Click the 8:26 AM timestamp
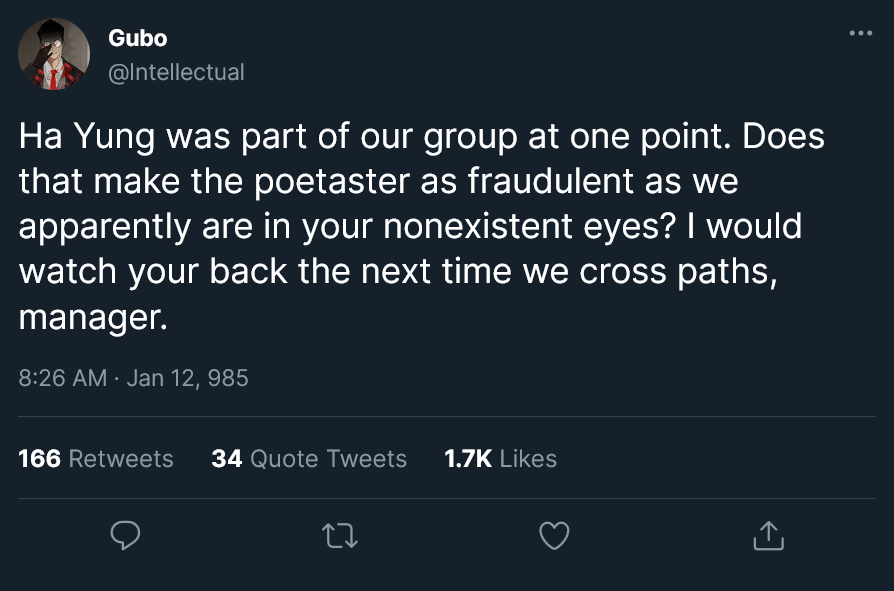The height and width of the screenshot is (591, 894). (x=62, y=378)
